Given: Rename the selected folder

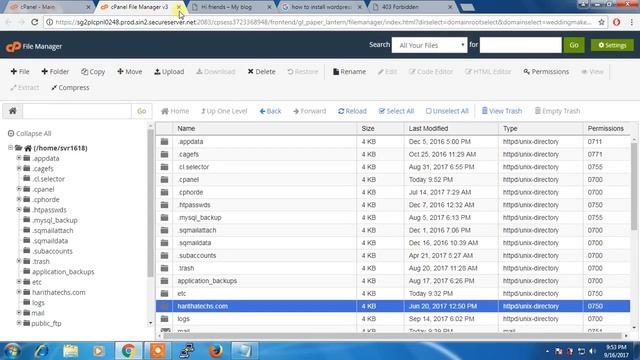Looking at the screenshot, I should 349,71.
